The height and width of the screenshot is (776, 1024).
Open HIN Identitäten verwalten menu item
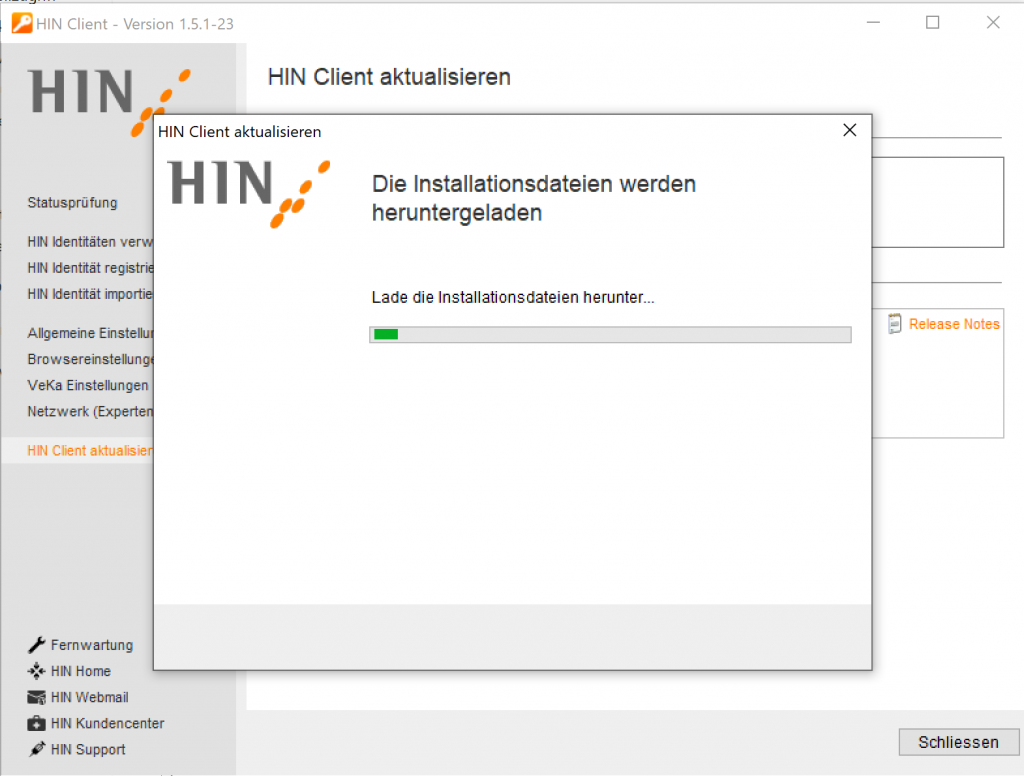click(90, 242)
